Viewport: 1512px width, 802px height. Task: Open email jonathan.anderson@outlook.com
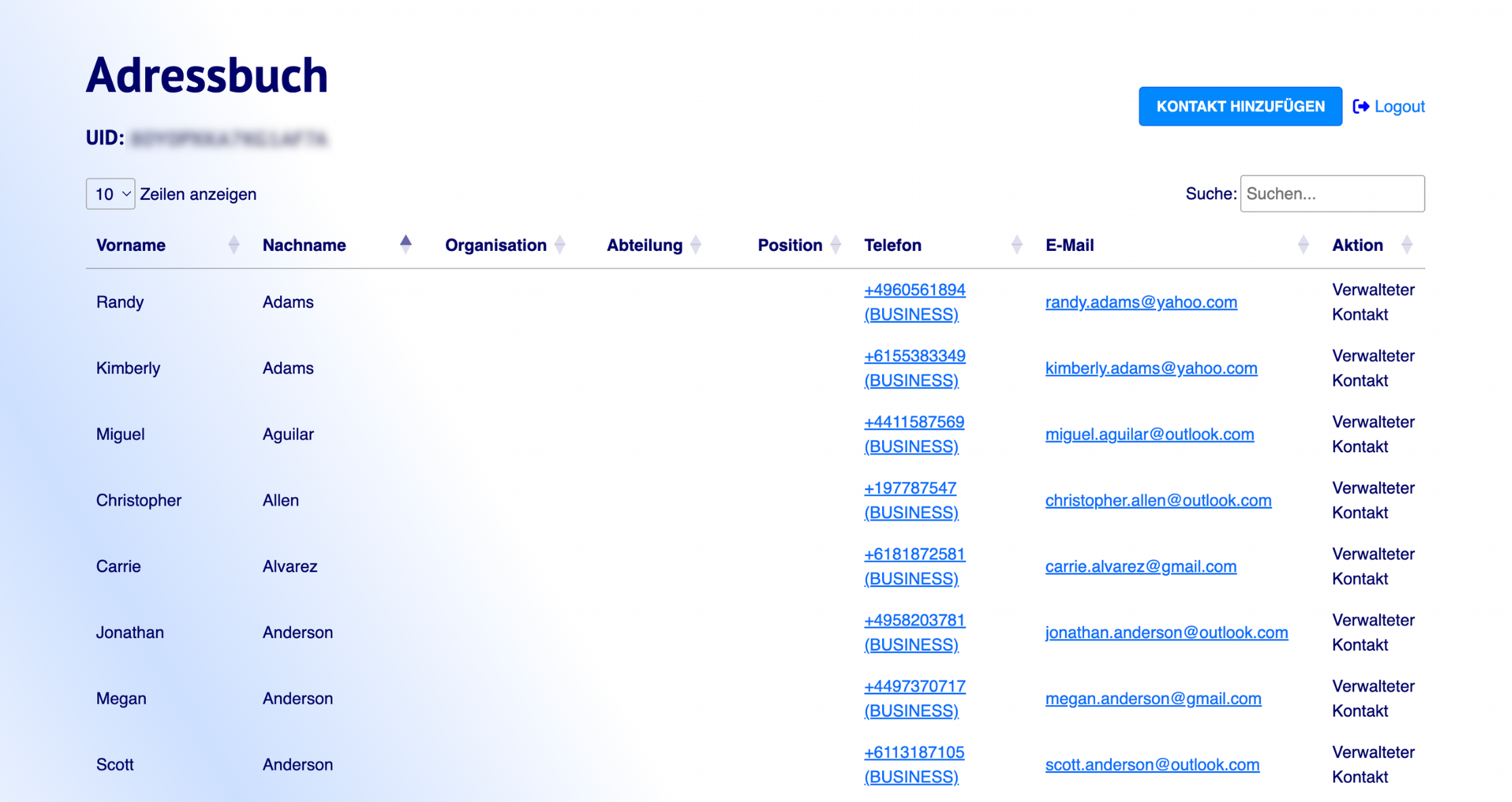coord(1166,633)
